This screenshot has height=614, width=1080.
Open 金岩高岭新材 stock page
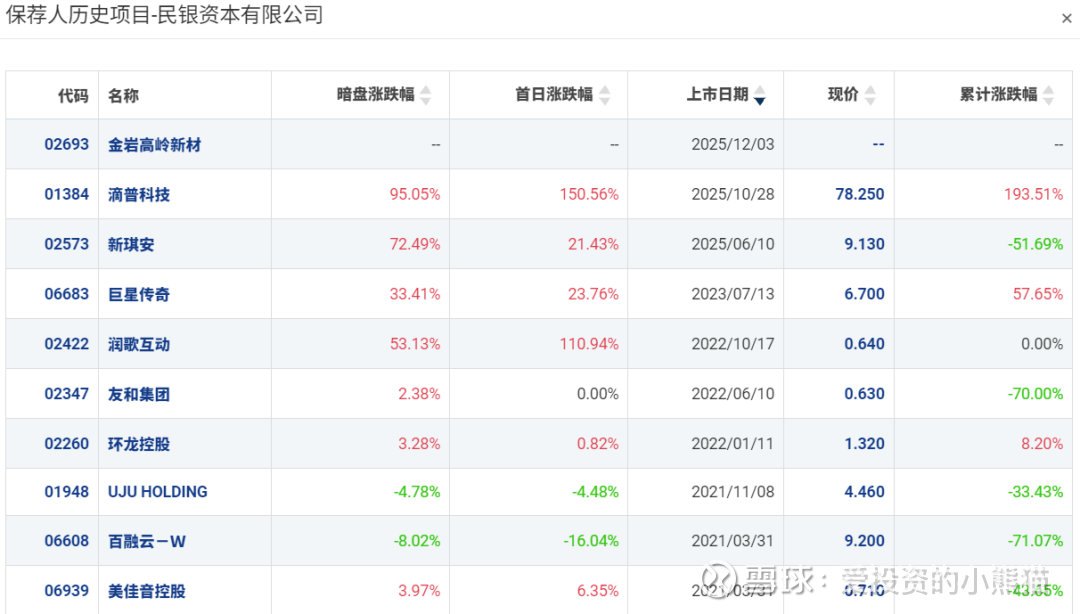click(154, 145)
